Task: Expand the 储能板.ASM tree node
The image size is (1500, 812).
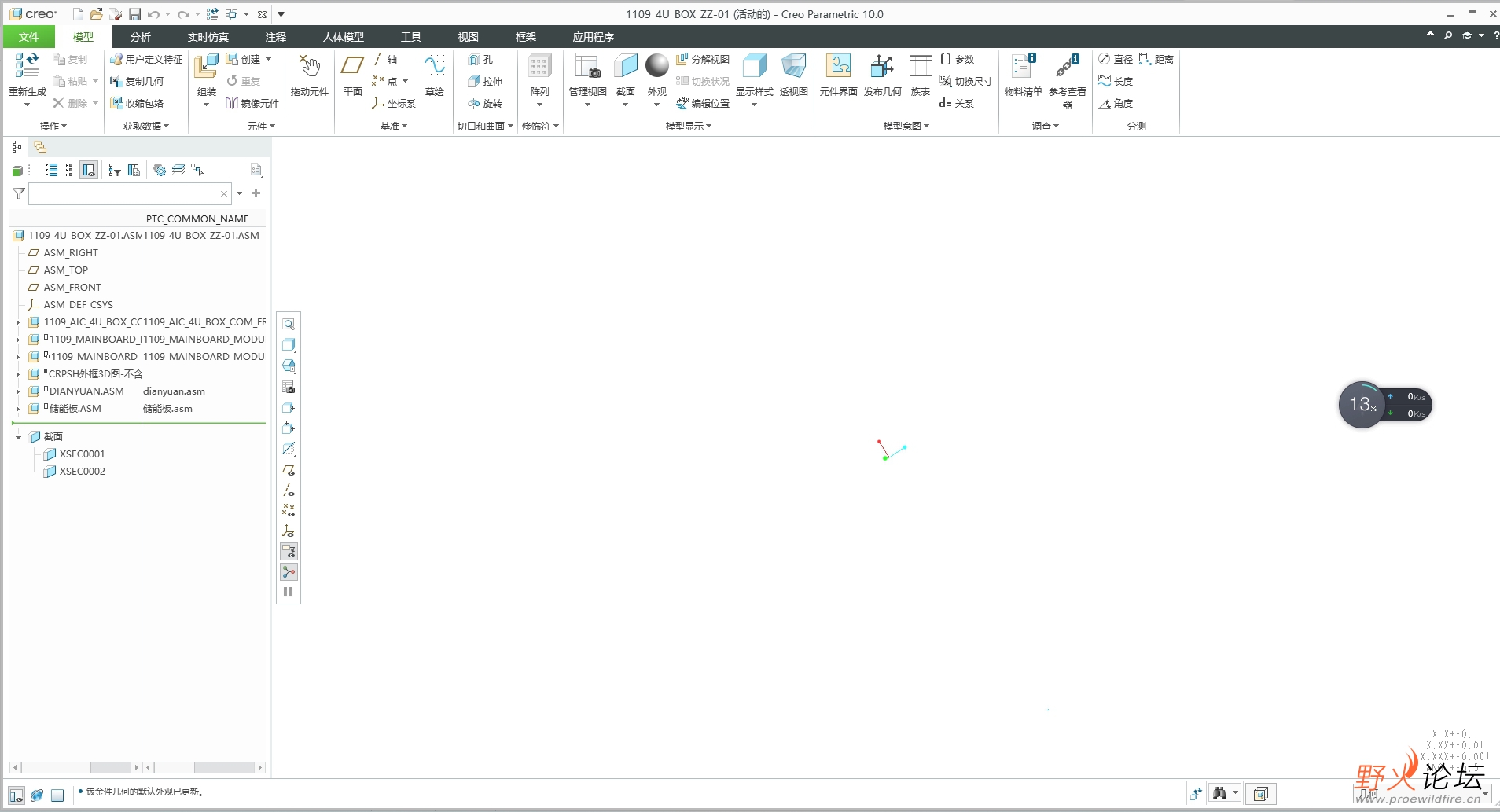Action: 17,409
